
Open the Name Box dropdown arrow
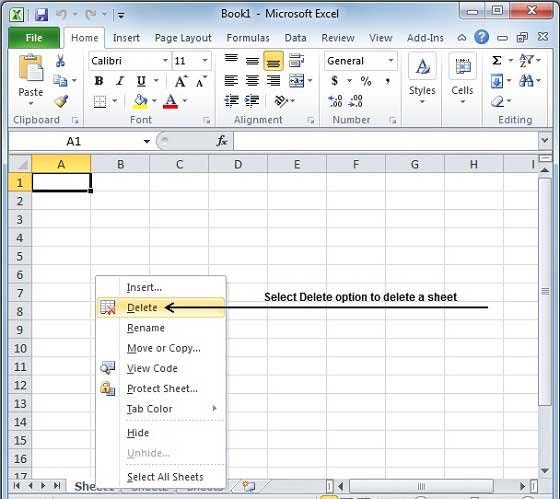point(147,141)
